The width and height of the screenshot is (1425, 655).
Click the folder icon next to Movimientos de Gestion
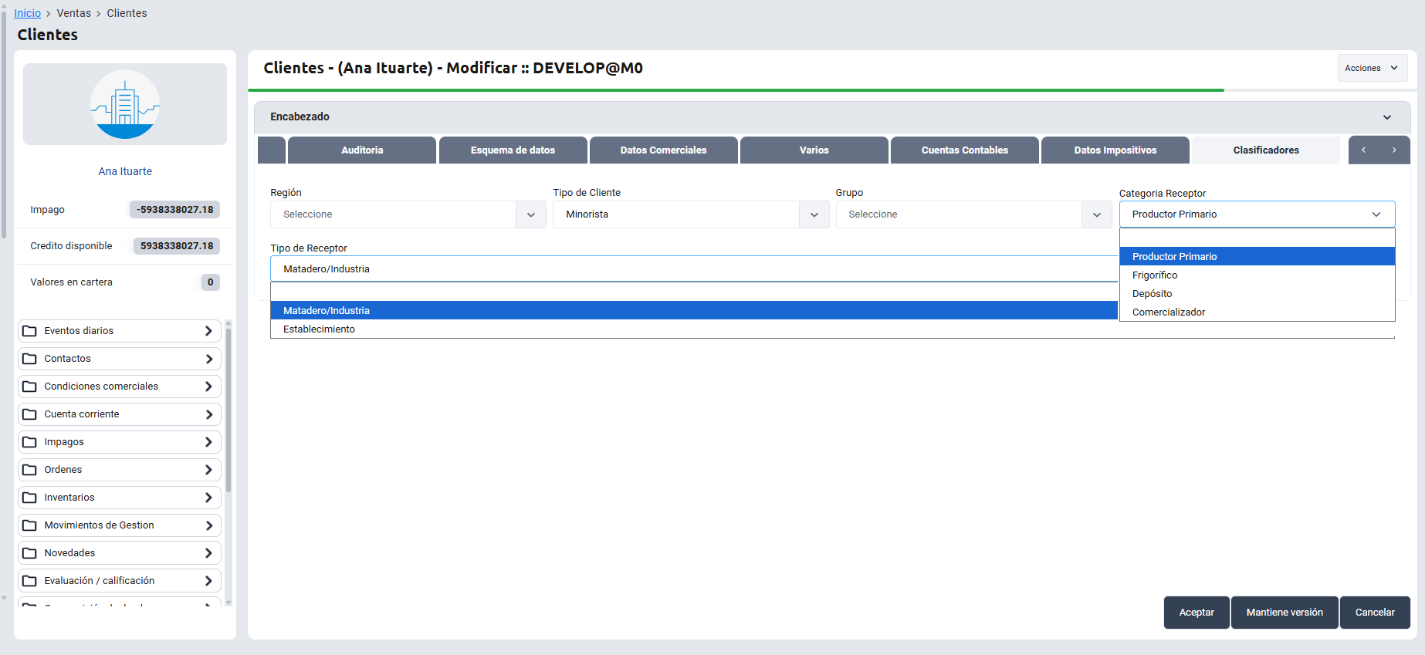[x=30, y=525]
